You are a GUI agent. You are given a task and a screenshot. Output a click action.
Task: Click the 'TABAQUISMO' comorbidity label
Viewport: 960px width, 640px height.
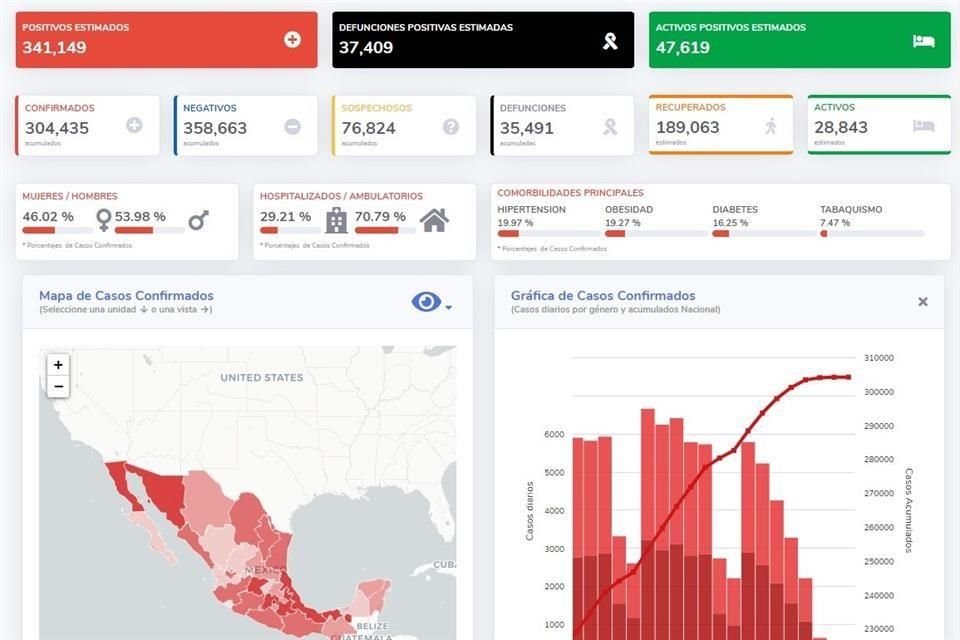click(x=851, y=209)
